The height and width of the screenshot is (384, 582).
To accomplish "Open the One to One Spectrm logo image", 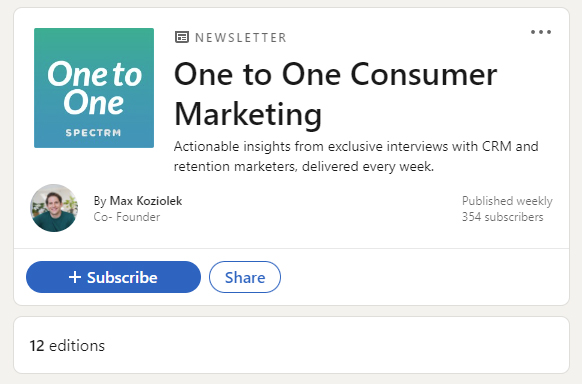I will pyautogui.click(x=94, y=88).
